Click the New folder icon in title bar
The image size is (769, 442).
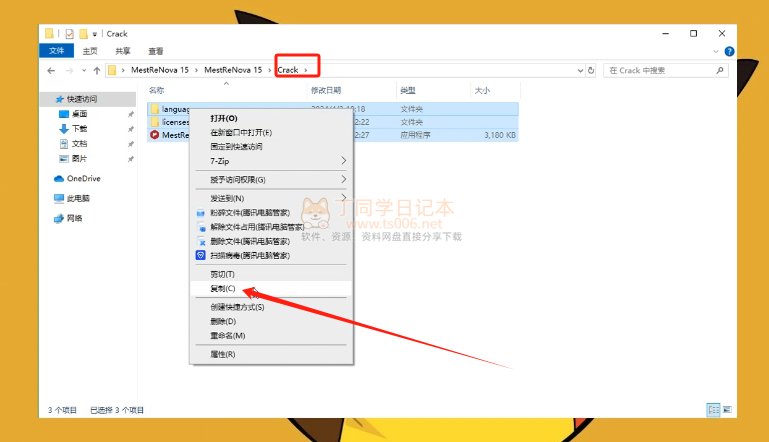[83, 34]
